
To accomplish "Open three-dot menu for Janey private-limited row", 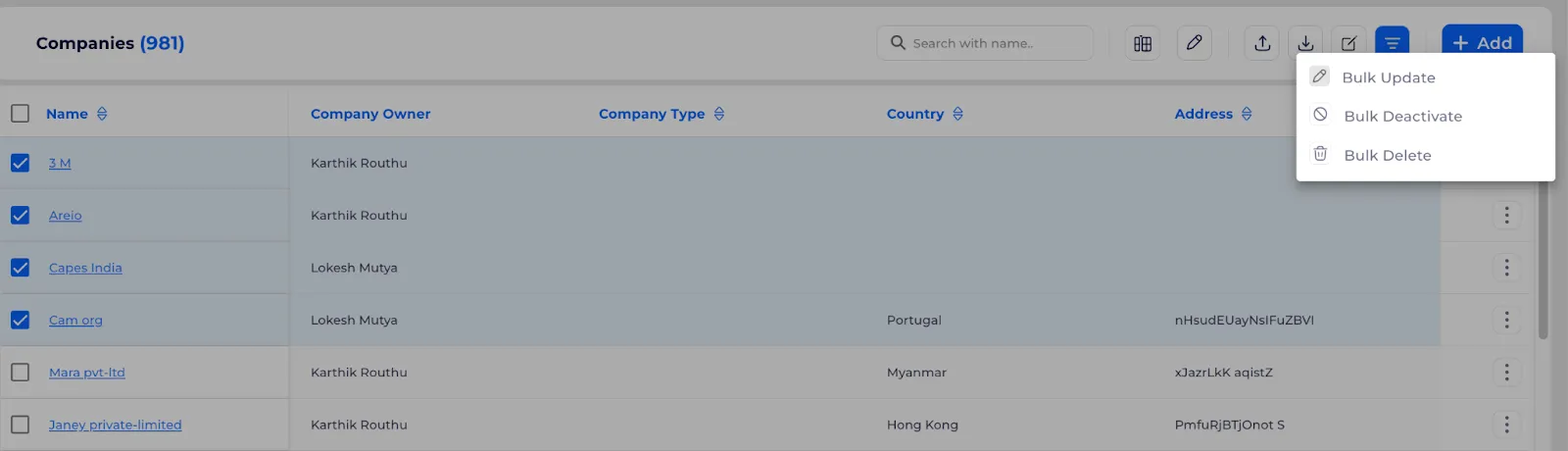I will (1506, 425).
